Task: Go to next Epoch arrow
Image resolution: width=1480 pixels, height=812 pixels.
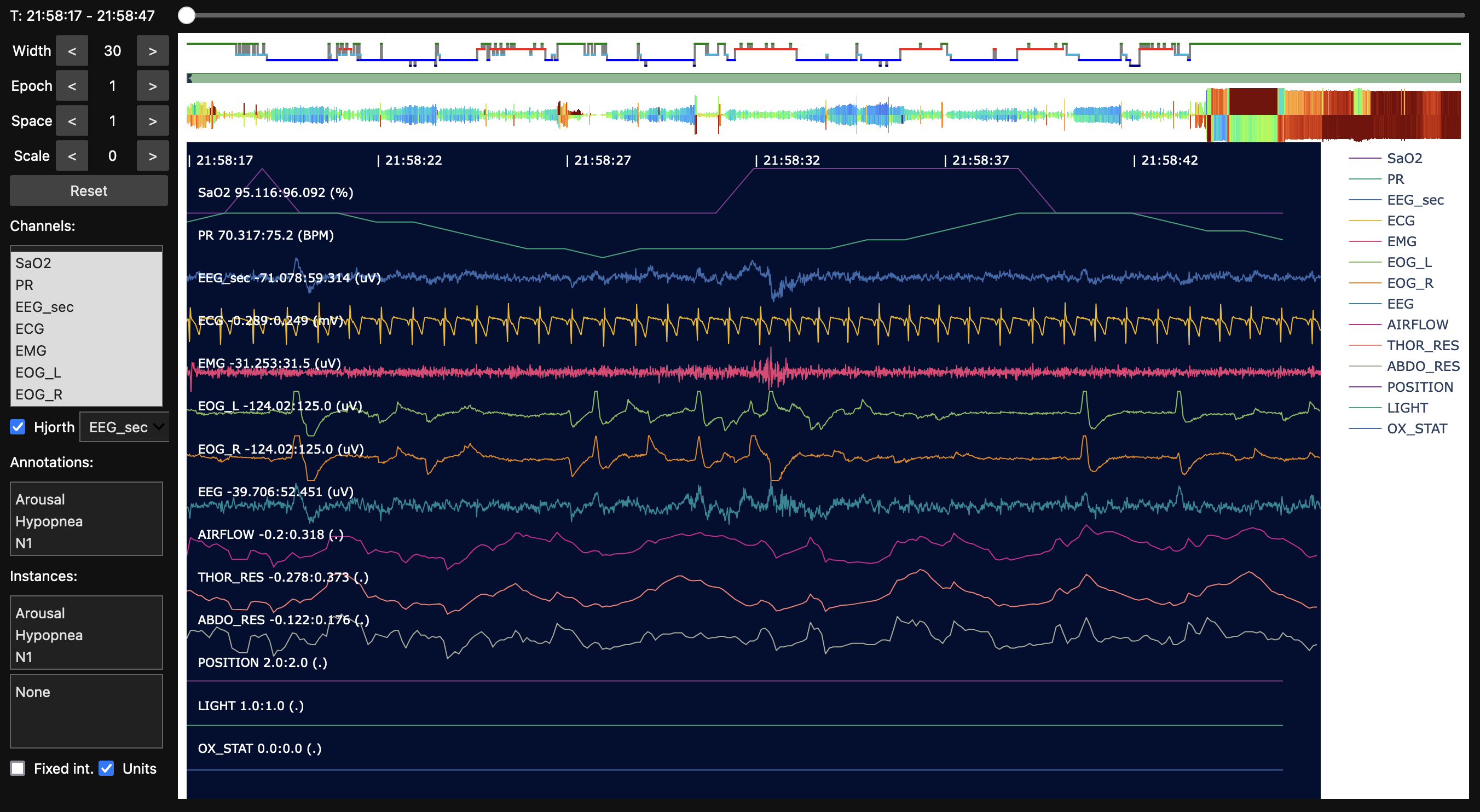Action: coord(152,86)
